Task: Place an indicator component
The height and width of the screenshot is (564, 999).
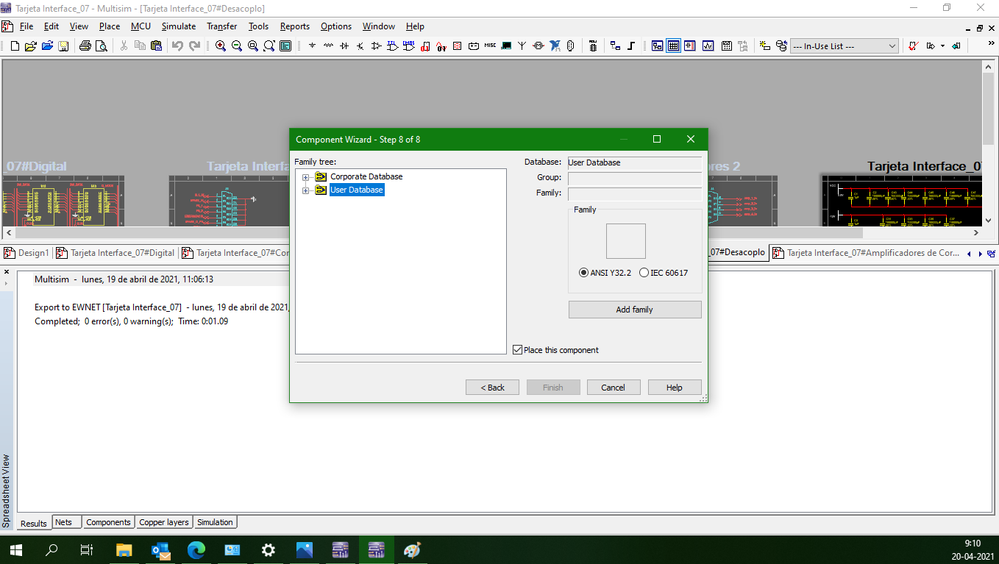Action: pos(457,46)
